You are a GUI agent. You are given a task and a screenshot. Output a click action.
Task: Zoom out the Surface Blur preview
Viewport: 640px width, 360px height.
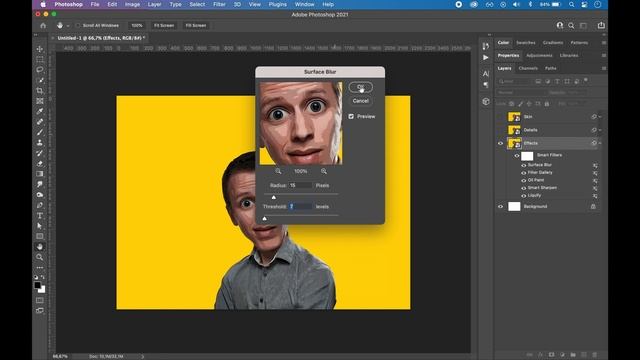(278, 171)
